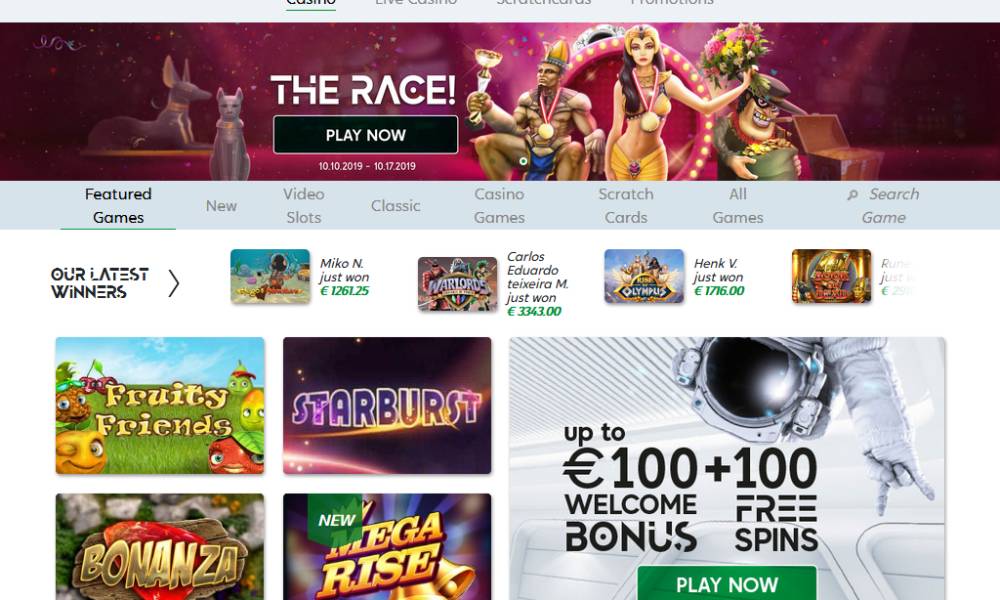Screen dimensions: 1000x600
Task: Open the Fruity Friends game thumbnail
Action: (160, 406)
